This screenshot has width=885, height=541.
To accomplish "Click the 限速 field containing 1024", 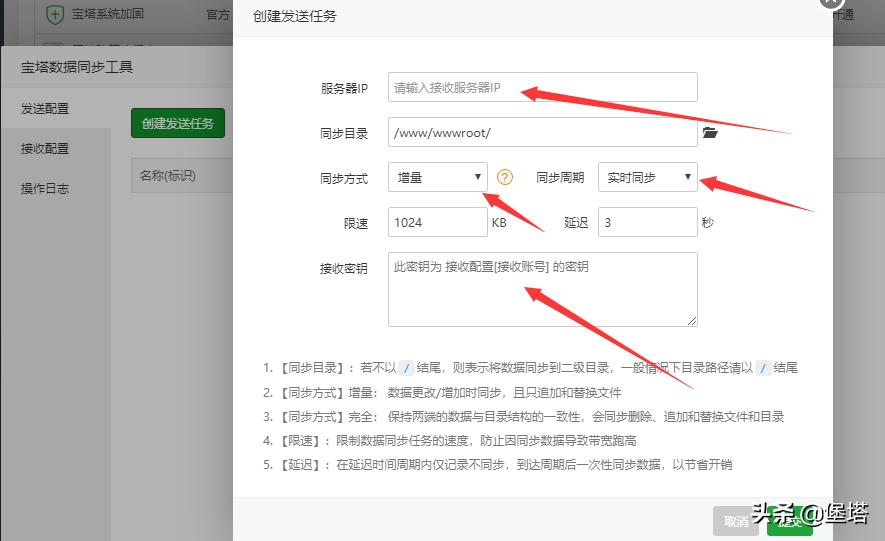I will coord(437,222).
